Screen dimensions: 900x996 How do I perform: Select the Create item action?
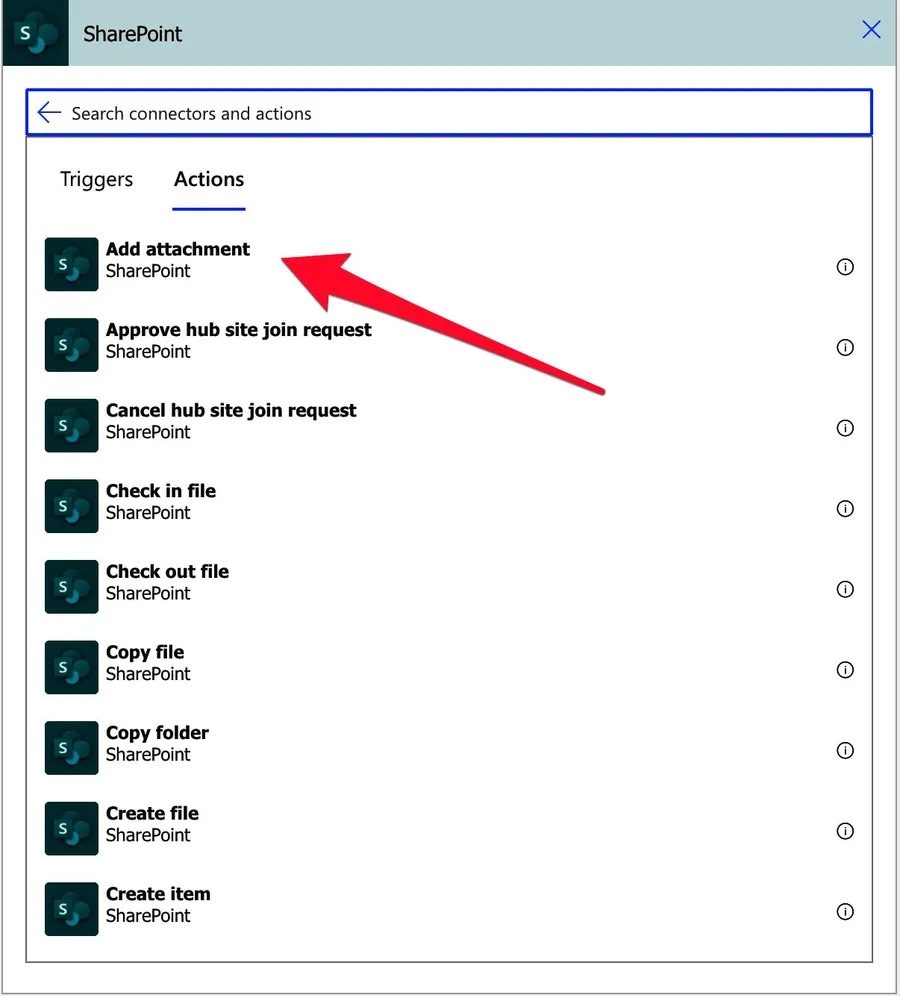click(x=158, y=894)
